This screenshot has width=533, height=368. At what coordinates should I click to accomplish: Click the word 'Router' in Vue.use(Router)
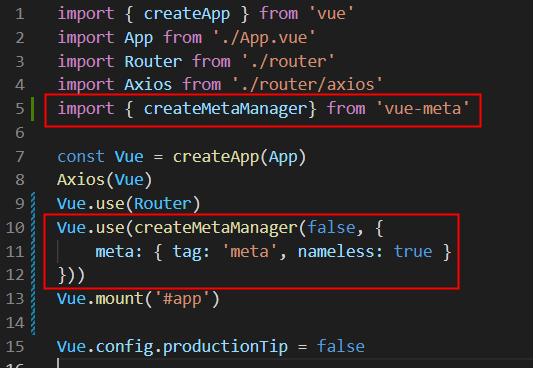pyautogui.click(x=163, y=204)
